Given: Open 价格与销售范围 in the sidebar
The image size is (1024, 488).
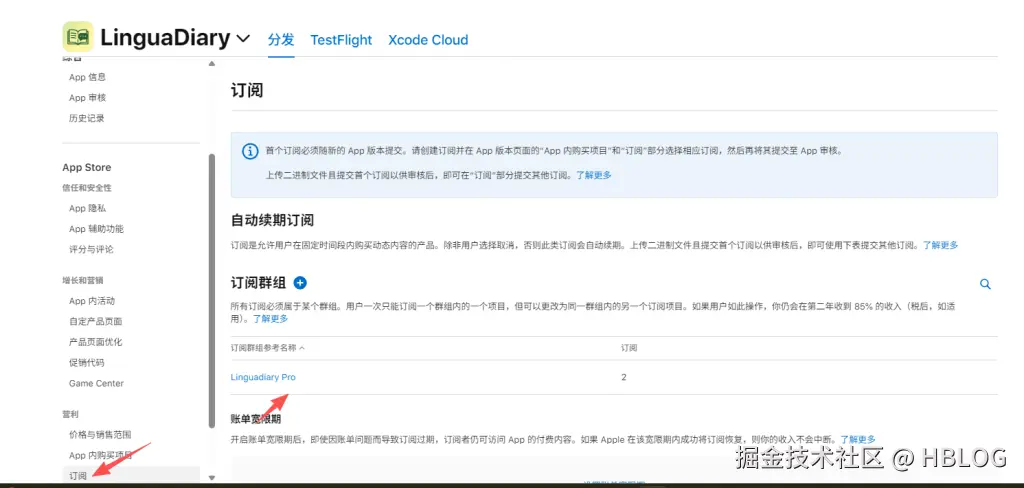Looking at the screenshot, I should point(100,434).
